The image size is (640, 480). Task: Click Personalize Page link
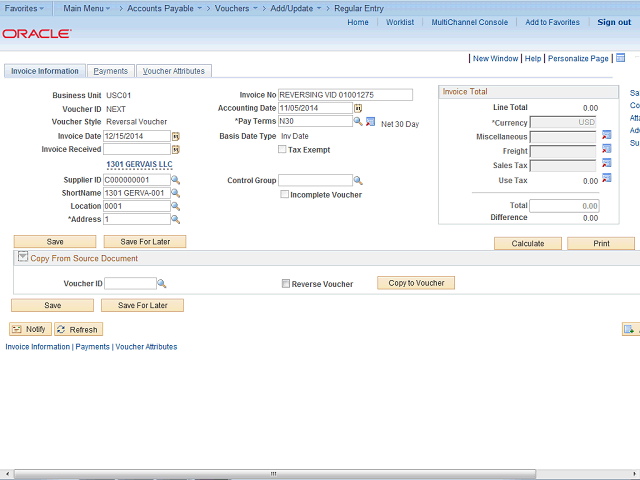coord(578,58)
